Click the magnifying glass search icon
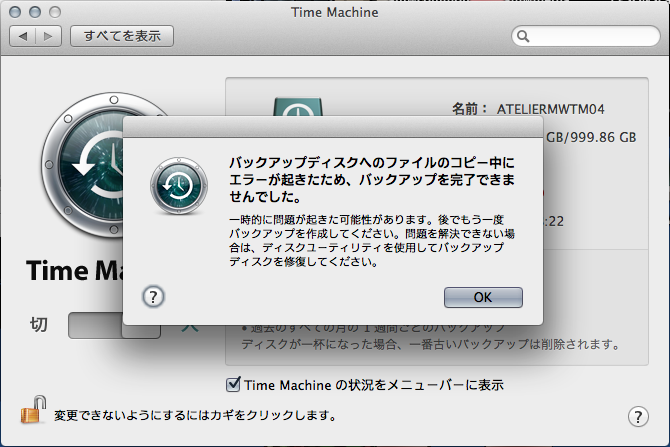 coord(523,36)
